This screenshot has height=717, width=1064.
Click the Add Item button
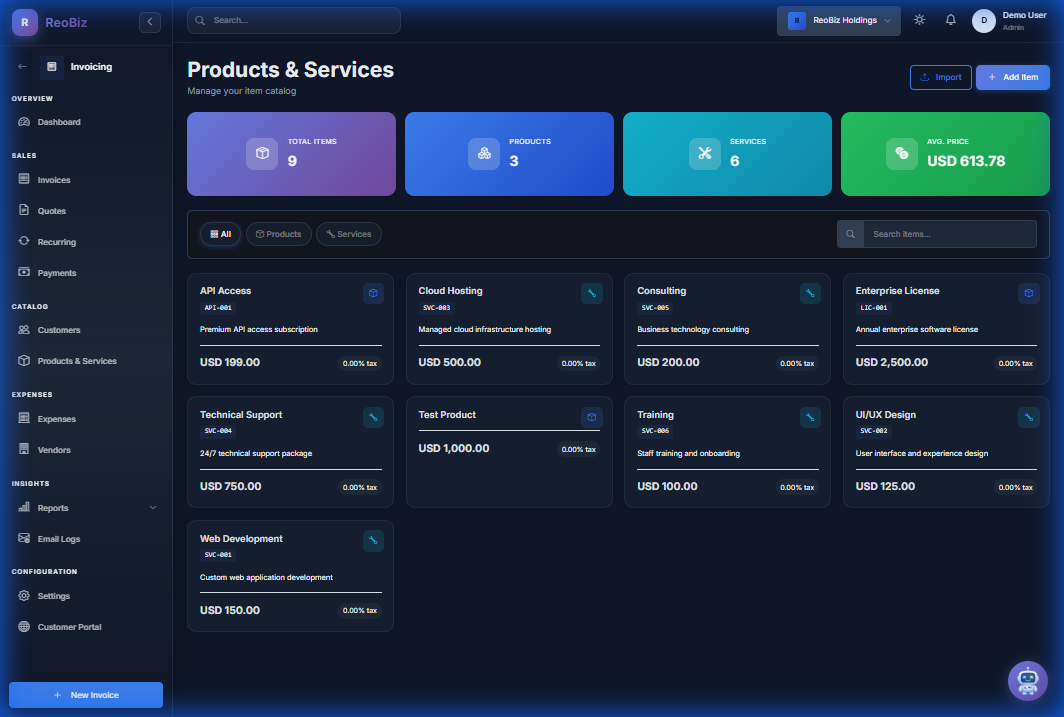[1012, 77]
